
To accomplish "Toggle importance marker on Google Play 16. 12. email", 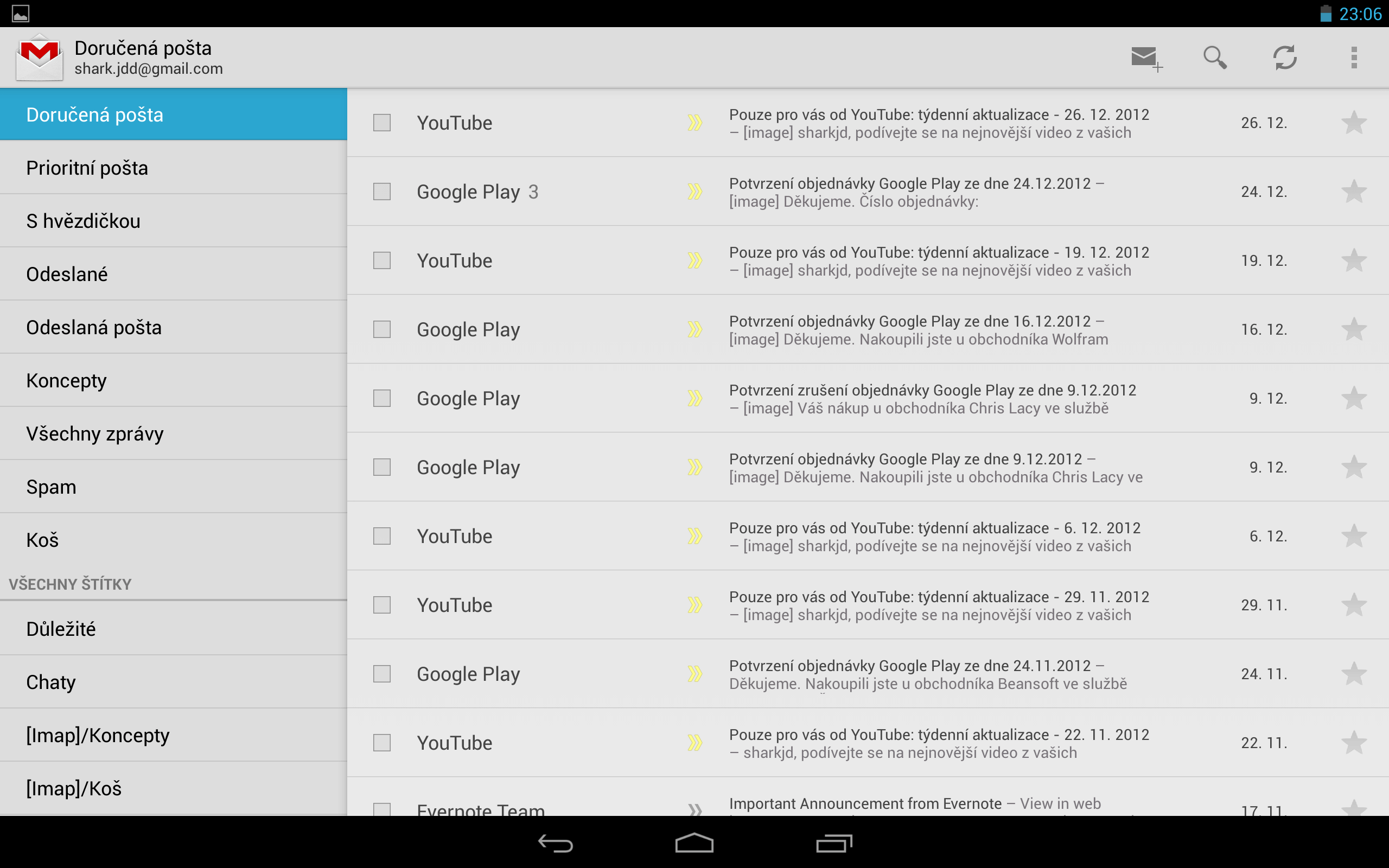I will 695,329.
